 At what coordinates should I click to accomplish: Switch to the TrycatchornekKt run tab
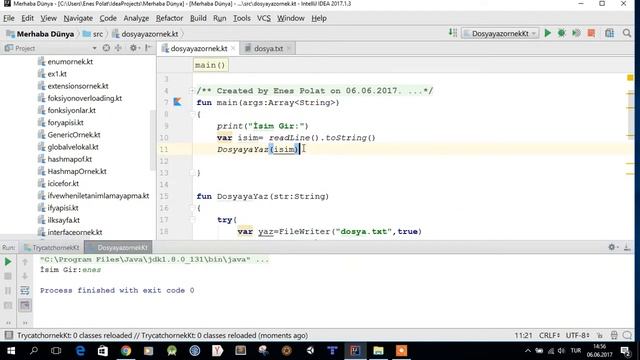[51, 247]
